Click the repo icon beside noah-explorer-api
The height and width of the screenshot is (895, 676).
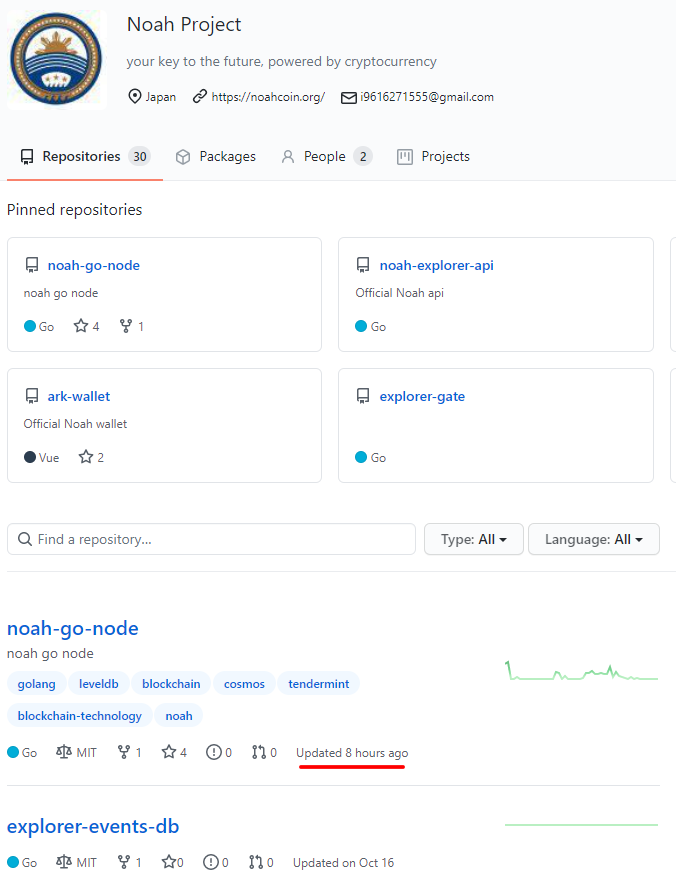coord(363,265)
